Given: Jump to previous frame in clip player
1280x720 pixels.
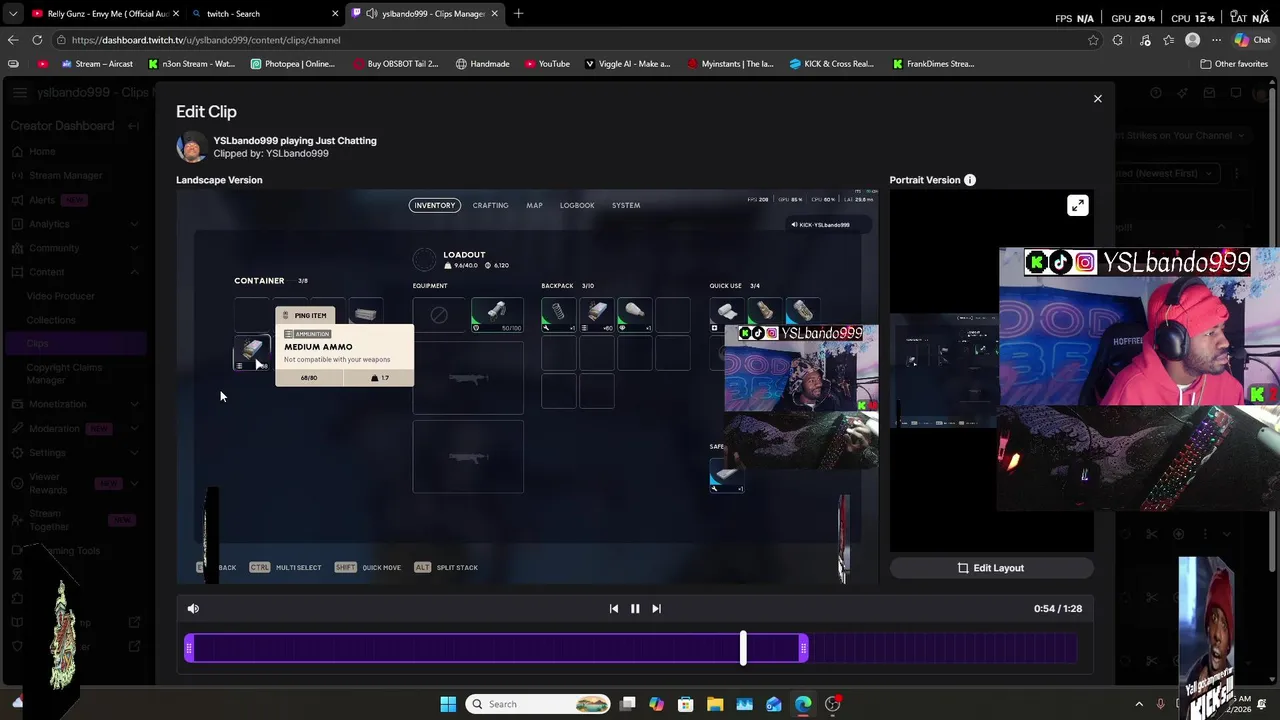Looking at the screenshot, I should coord(614,608).
